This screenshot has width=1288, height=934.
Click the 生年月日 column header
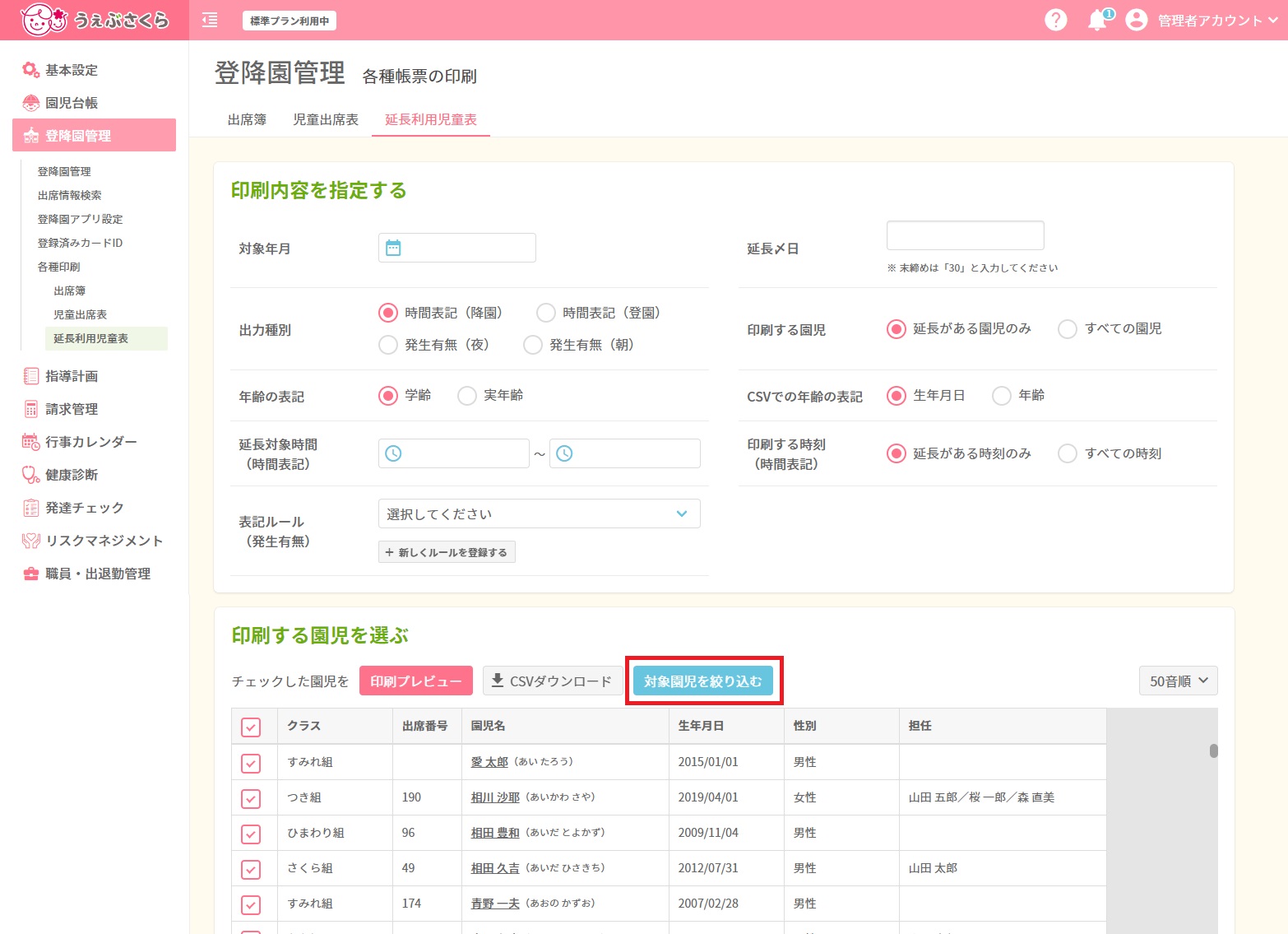726,726
